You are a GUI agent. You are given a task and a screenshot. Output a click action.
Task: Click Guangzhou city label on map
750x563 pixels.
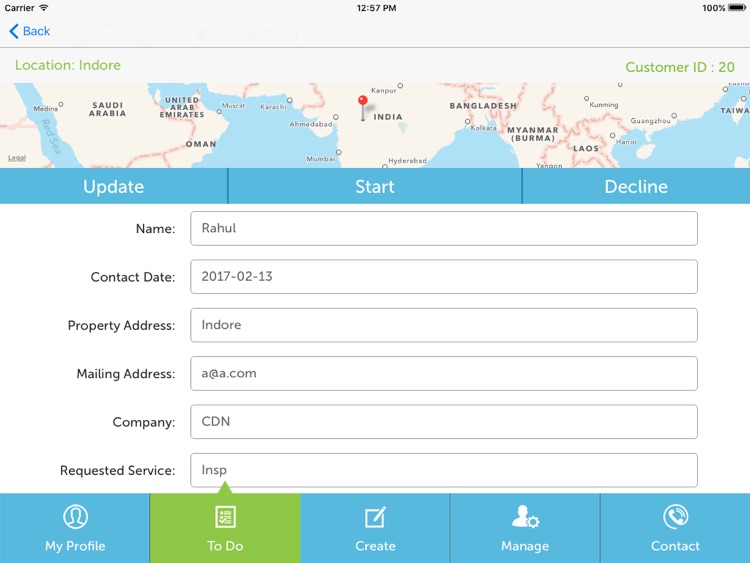650,121
